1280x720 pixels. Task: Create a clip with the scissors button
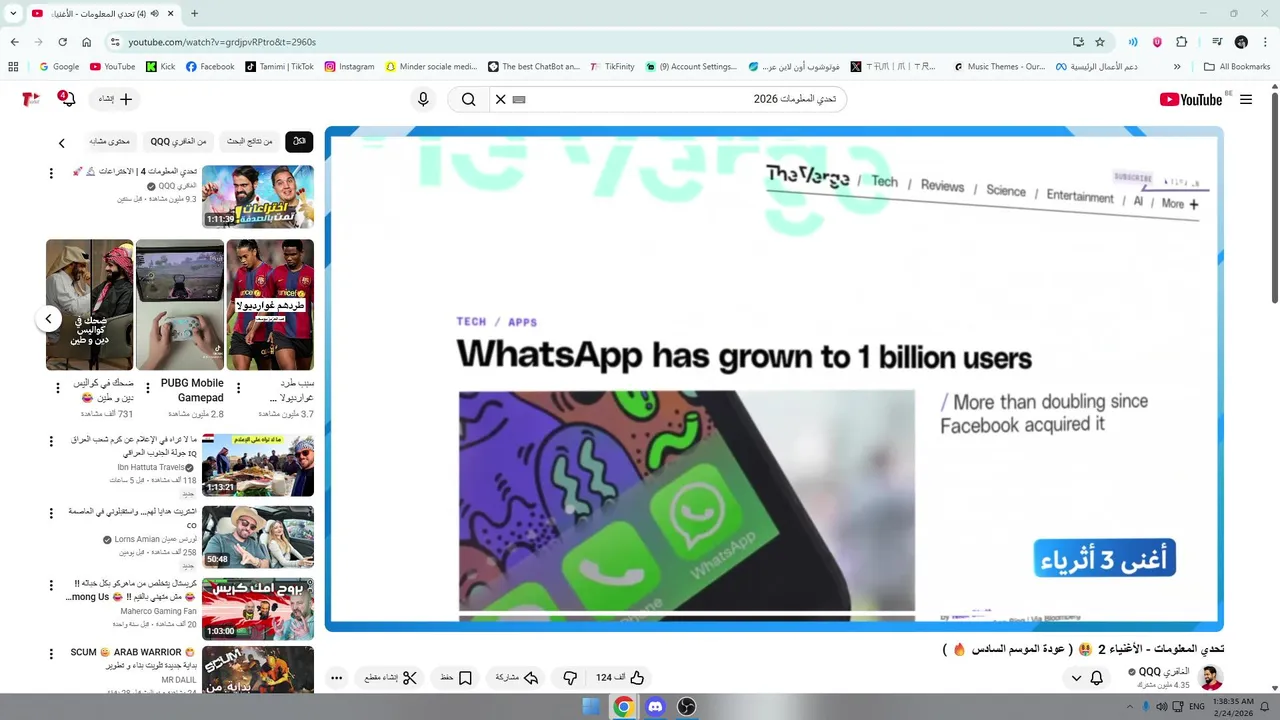(x=390, y=678)
